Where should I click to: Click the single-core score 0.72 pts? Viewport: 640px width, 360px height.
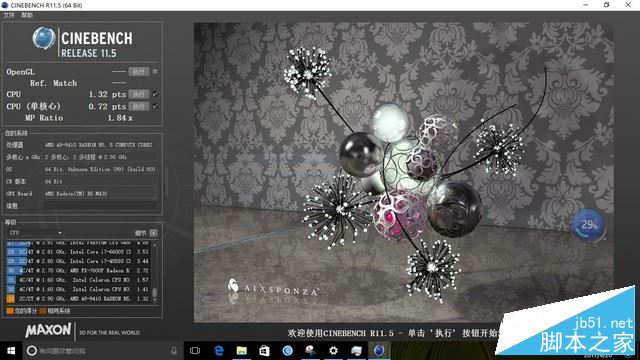point(107,107)
